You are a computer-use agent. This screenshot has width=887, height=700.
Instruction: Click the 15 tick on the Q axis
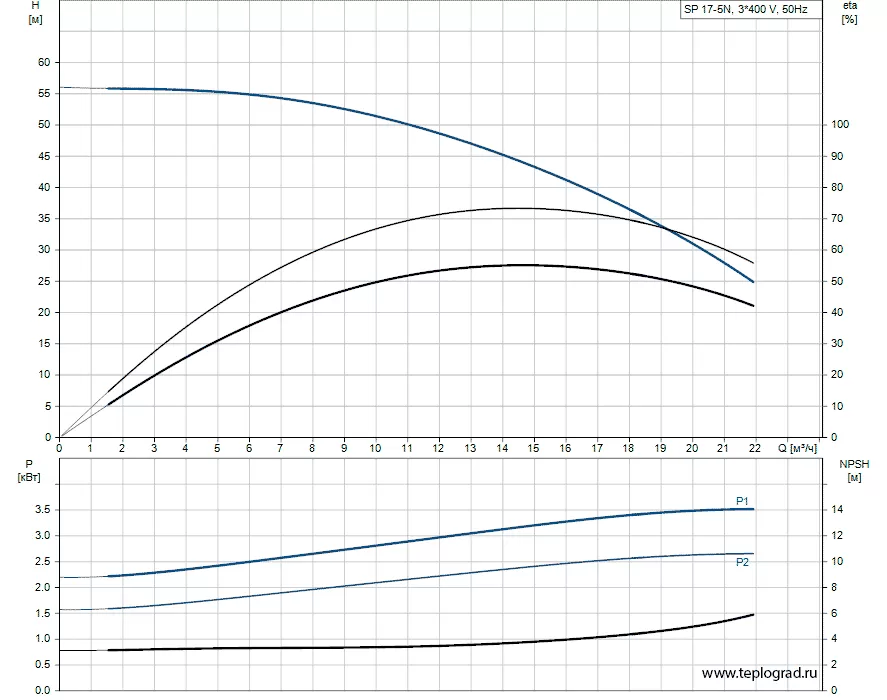(x=533, y=448)
